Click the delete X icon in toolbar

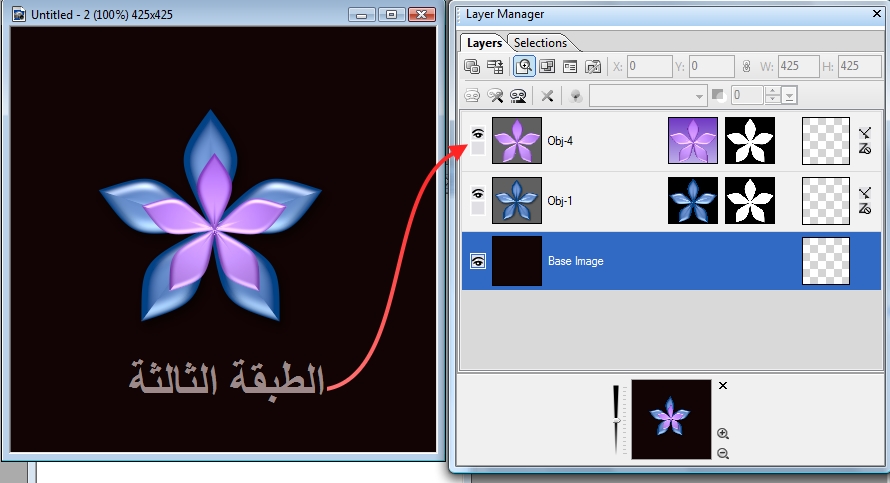click(547, 95)
